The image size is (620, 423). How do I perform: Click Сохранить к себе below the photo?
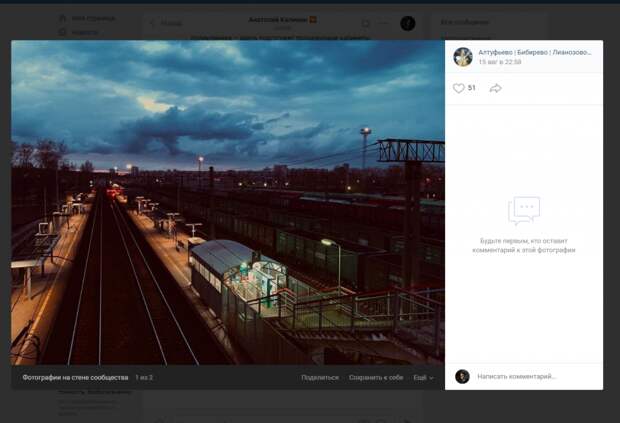[376, 378]
